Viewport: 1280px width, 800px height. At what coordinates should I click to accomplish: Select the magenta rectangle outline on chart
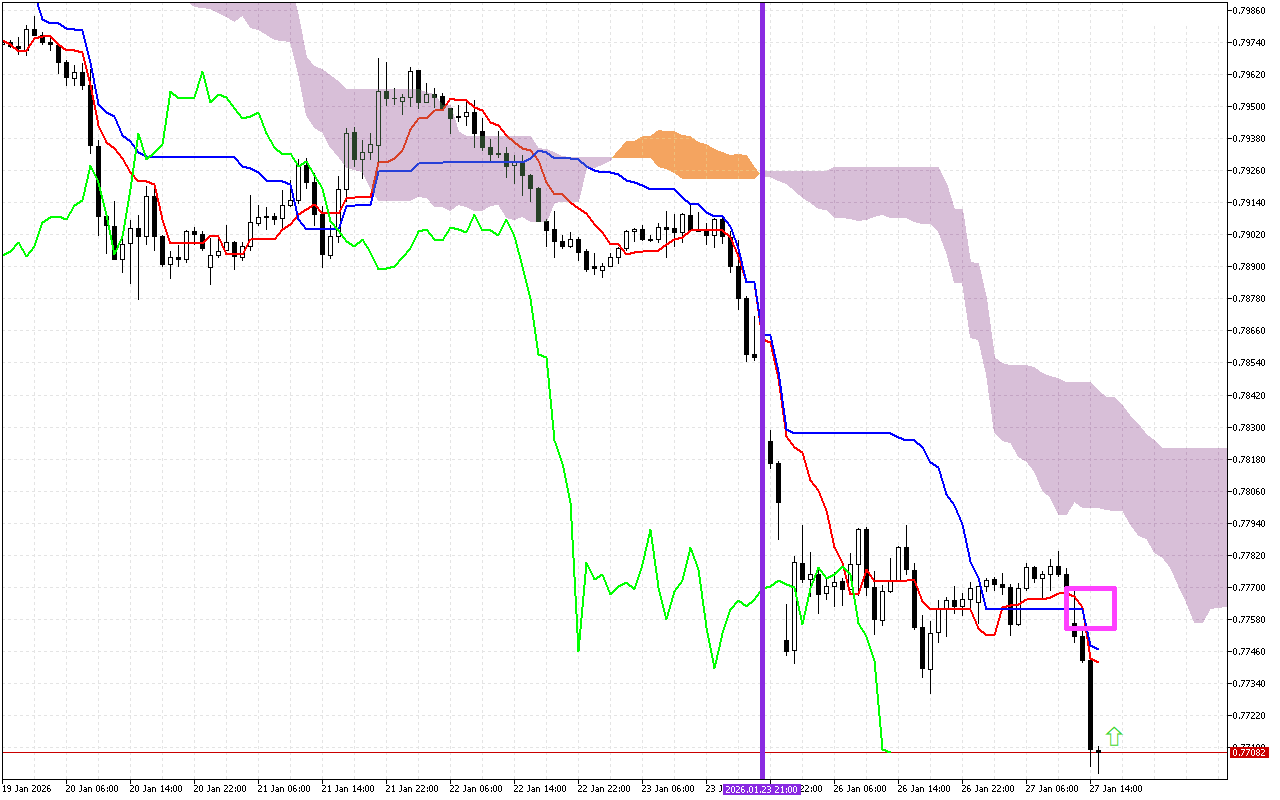tap(1090, 589)
